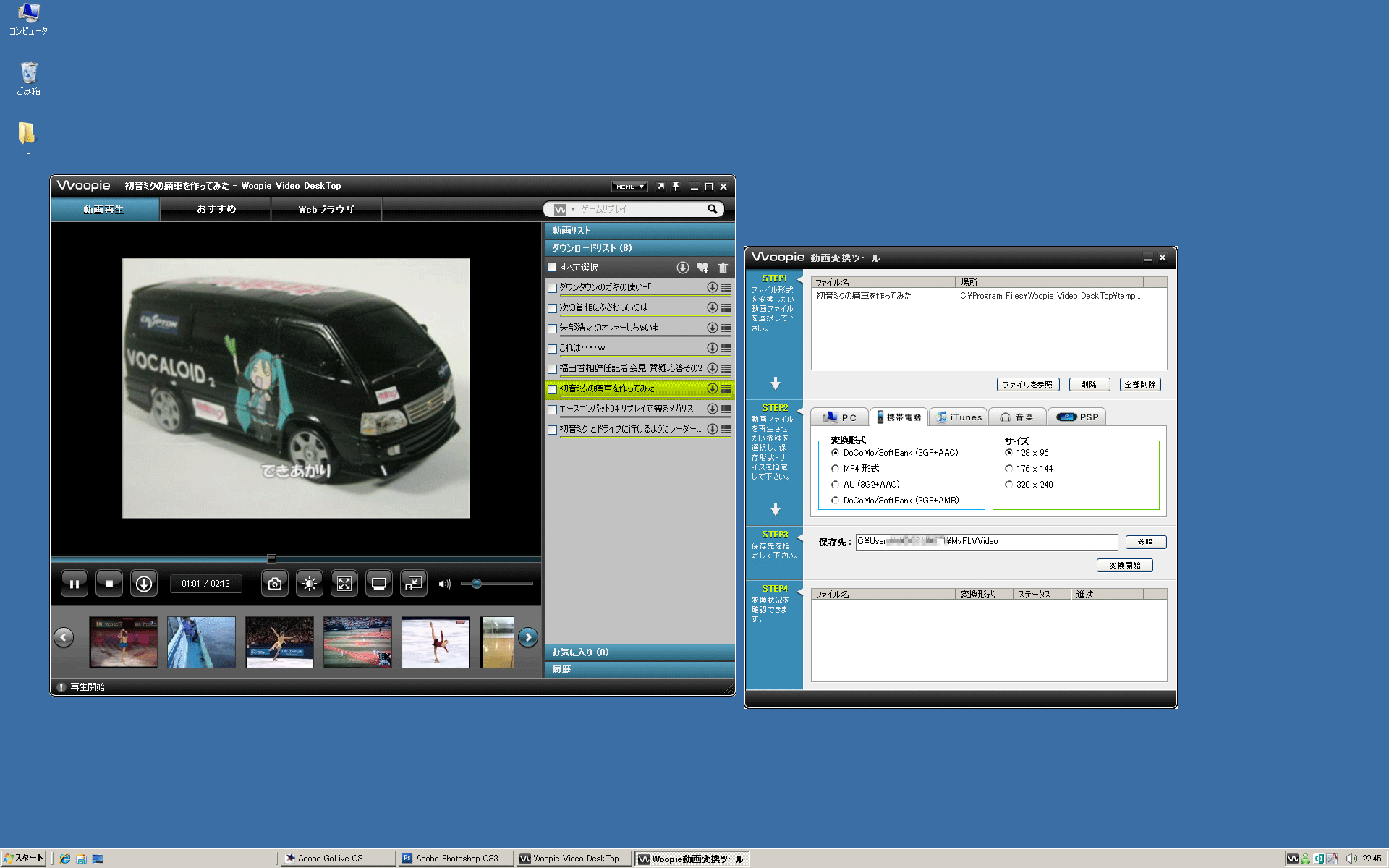Switch to the 動画再生 tab
Screen dimensions: 1389x868
click(x=105, y=209)
